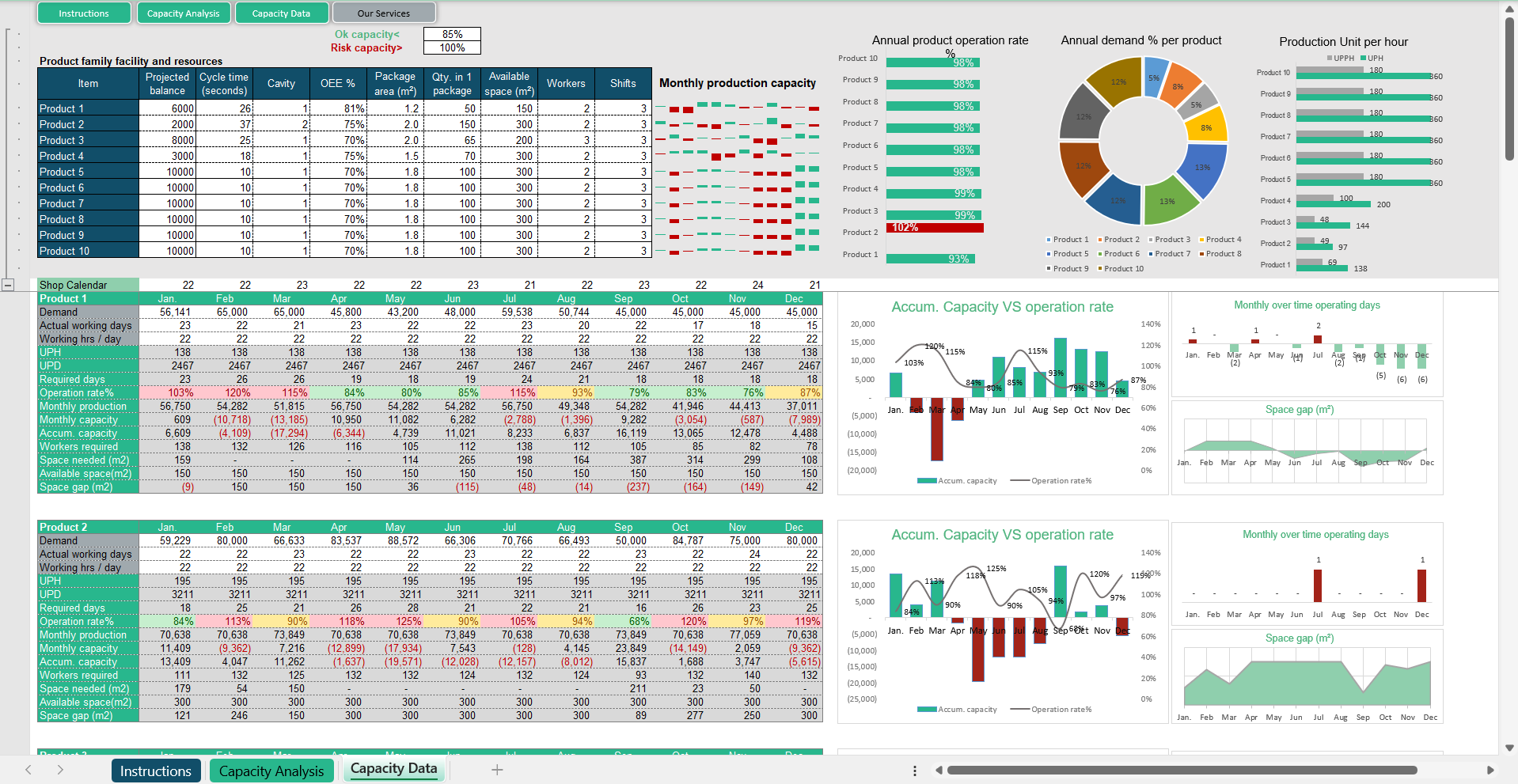Click the gray Our Services button
This screenshot has height=784, width=1518.
pos(384,13)
